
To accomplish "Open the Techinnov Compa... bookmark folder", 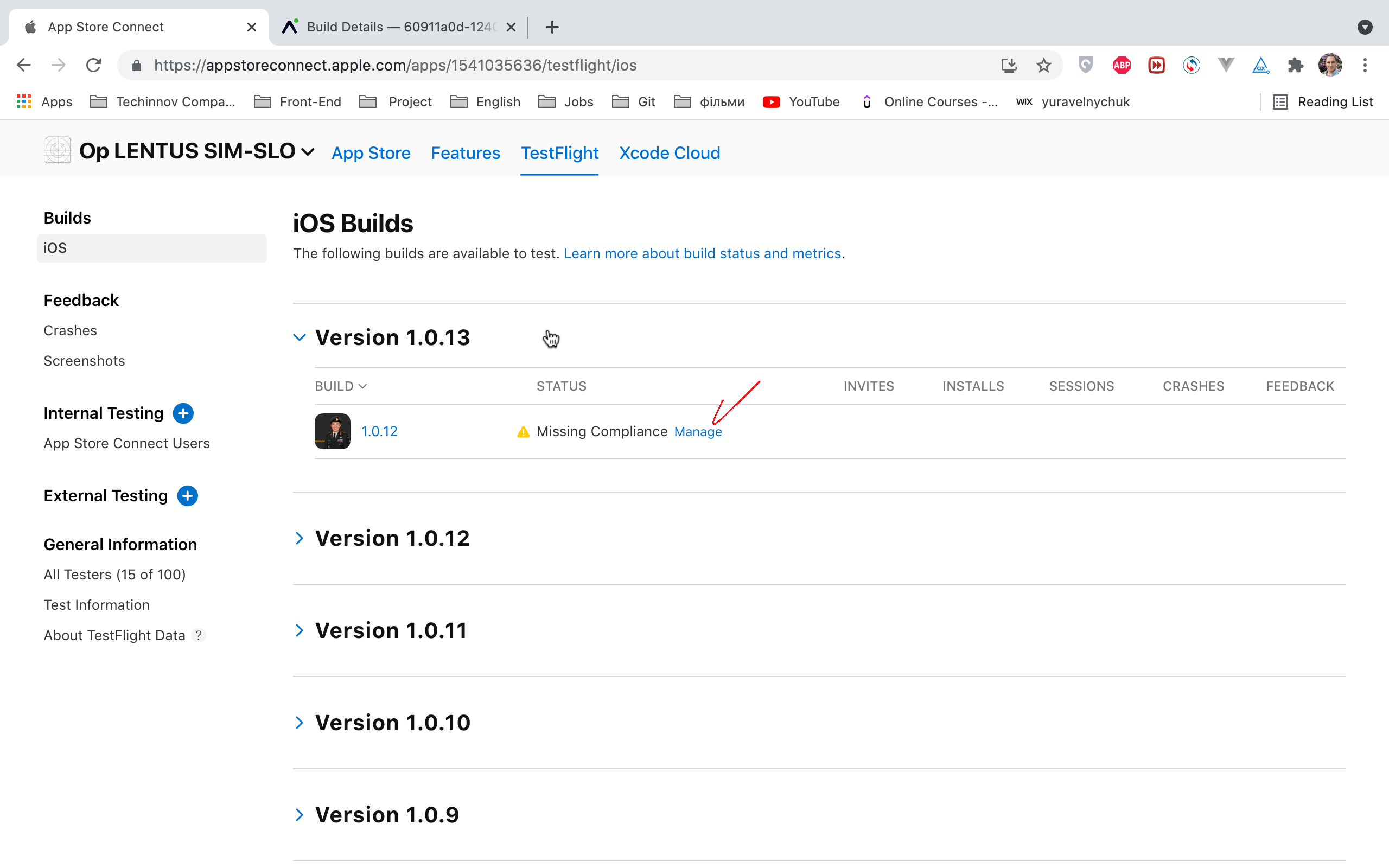I will (163, 101).
